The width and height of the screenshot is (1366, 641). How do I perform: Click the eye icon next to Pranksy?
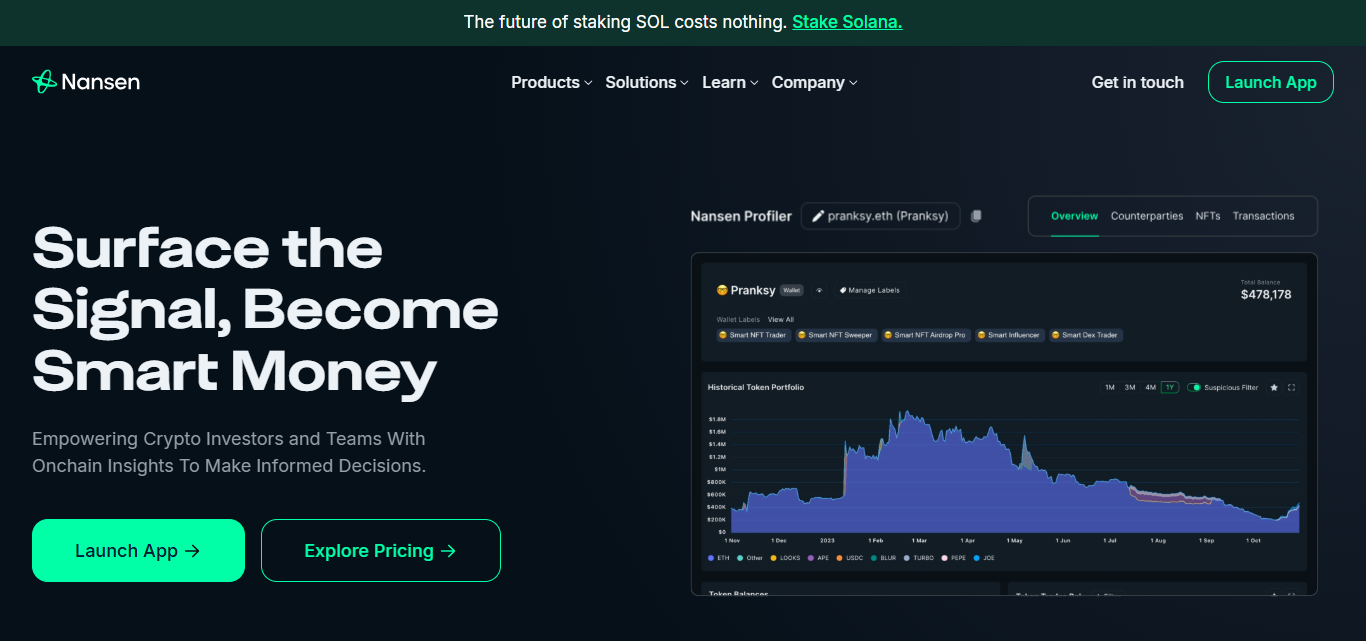[x=819, y=290]
